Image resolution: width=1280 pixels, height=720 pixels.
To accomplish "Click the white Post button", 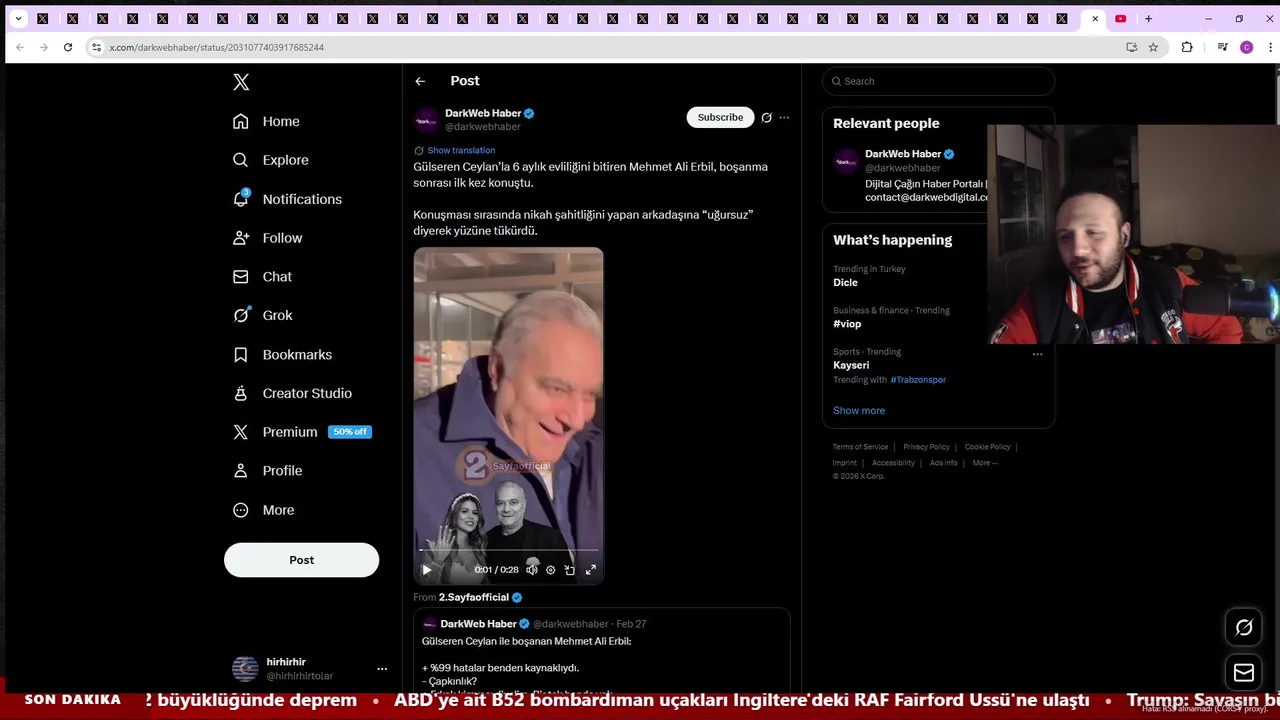I will [x=301, y=560].
